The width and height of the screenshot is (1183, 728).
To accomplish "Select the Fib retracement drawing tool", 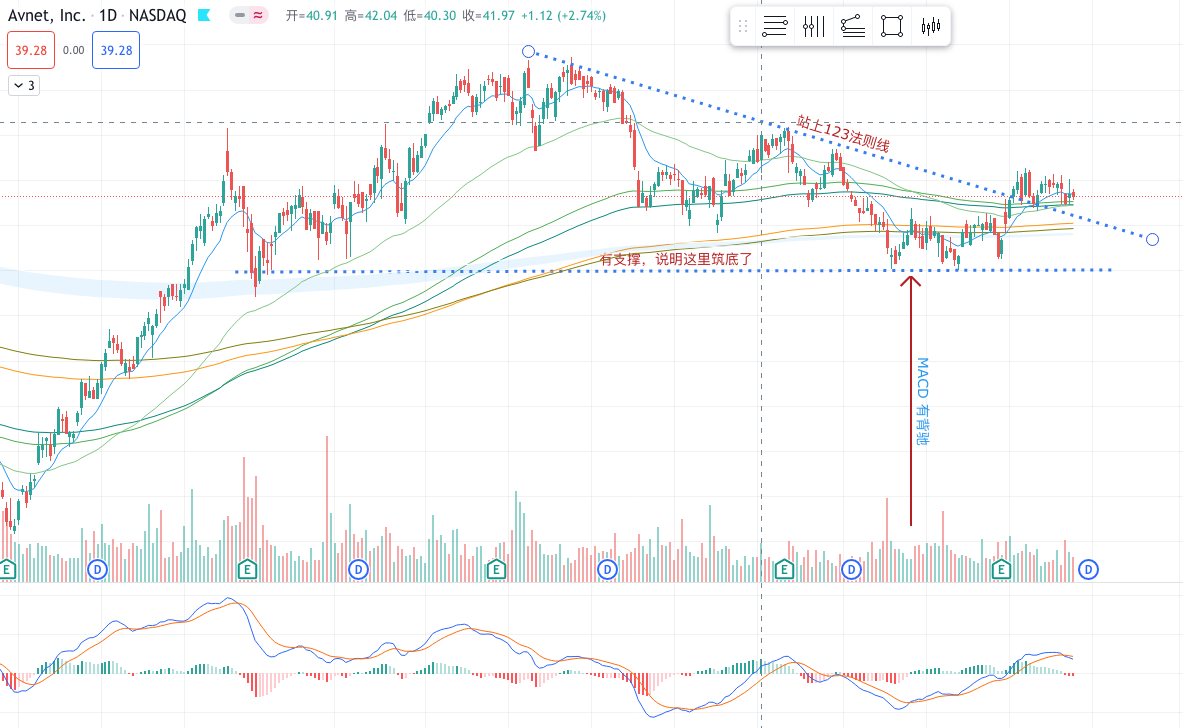I will pyautogui.click(x=773, y=27).
